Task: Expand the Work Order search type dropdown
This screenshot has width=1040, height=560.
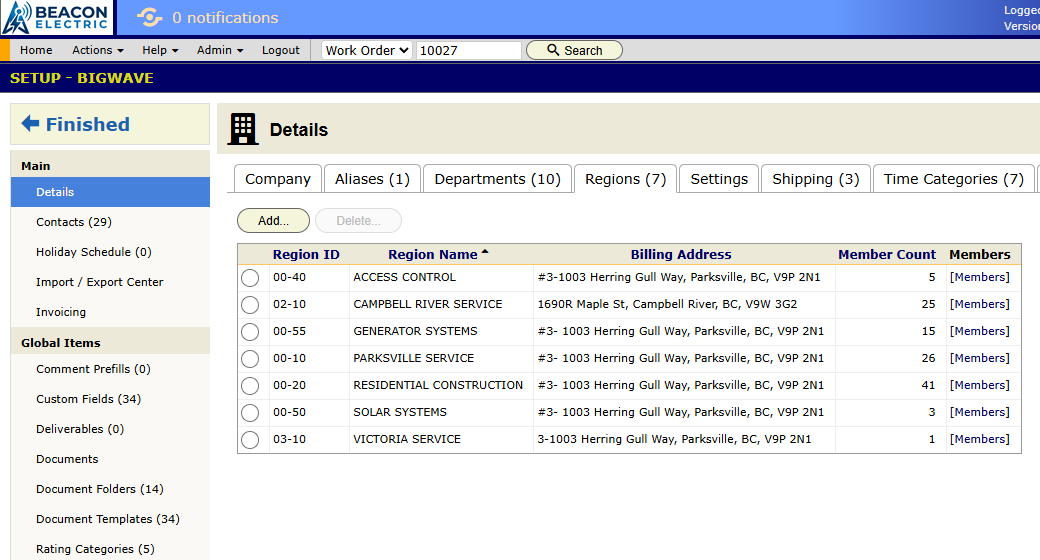Action: pyautogui.click(x=367, y=50)
